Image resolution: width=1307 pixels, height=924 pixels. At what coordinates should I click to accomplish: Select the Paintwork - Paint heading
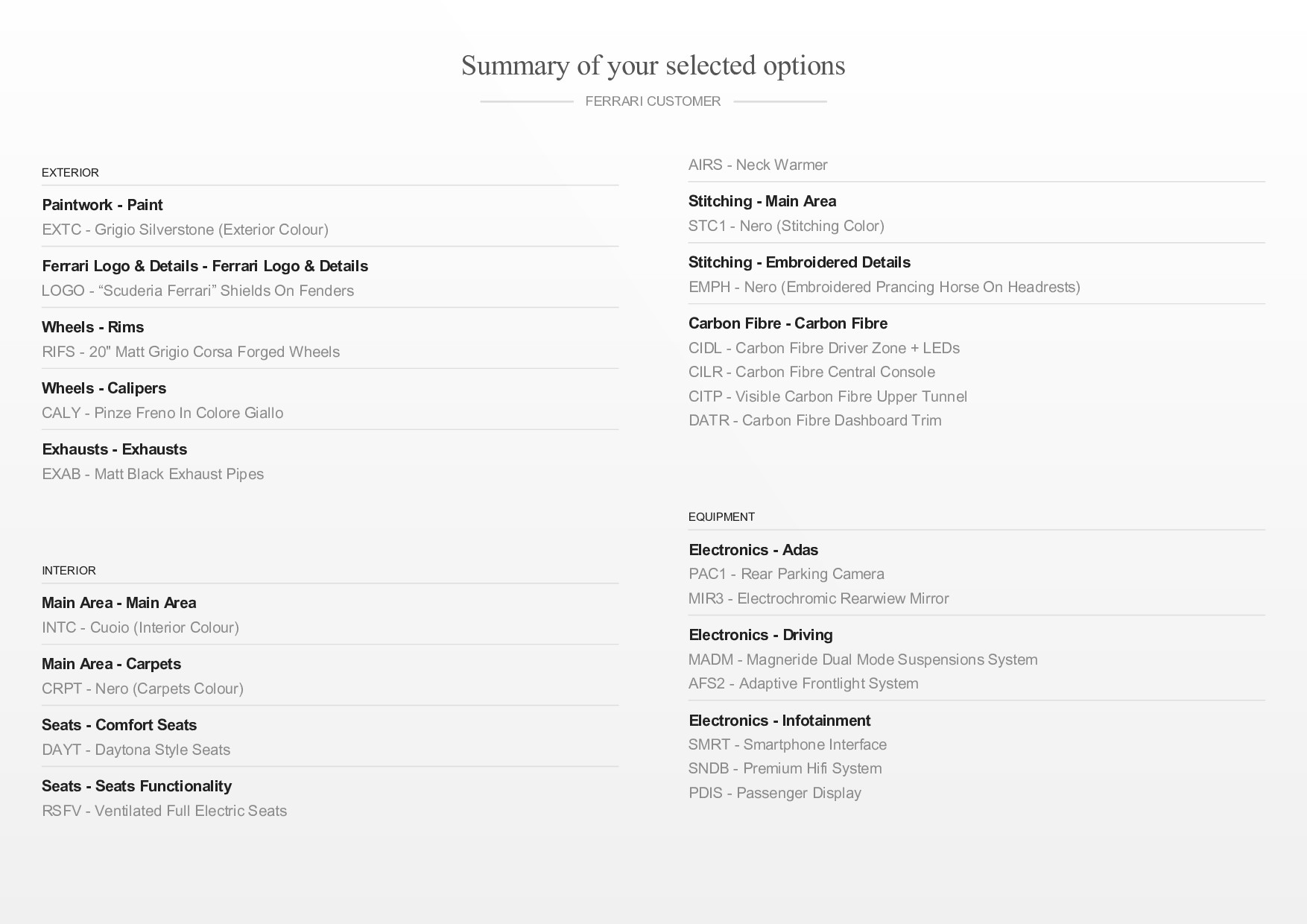pos(102,205)
